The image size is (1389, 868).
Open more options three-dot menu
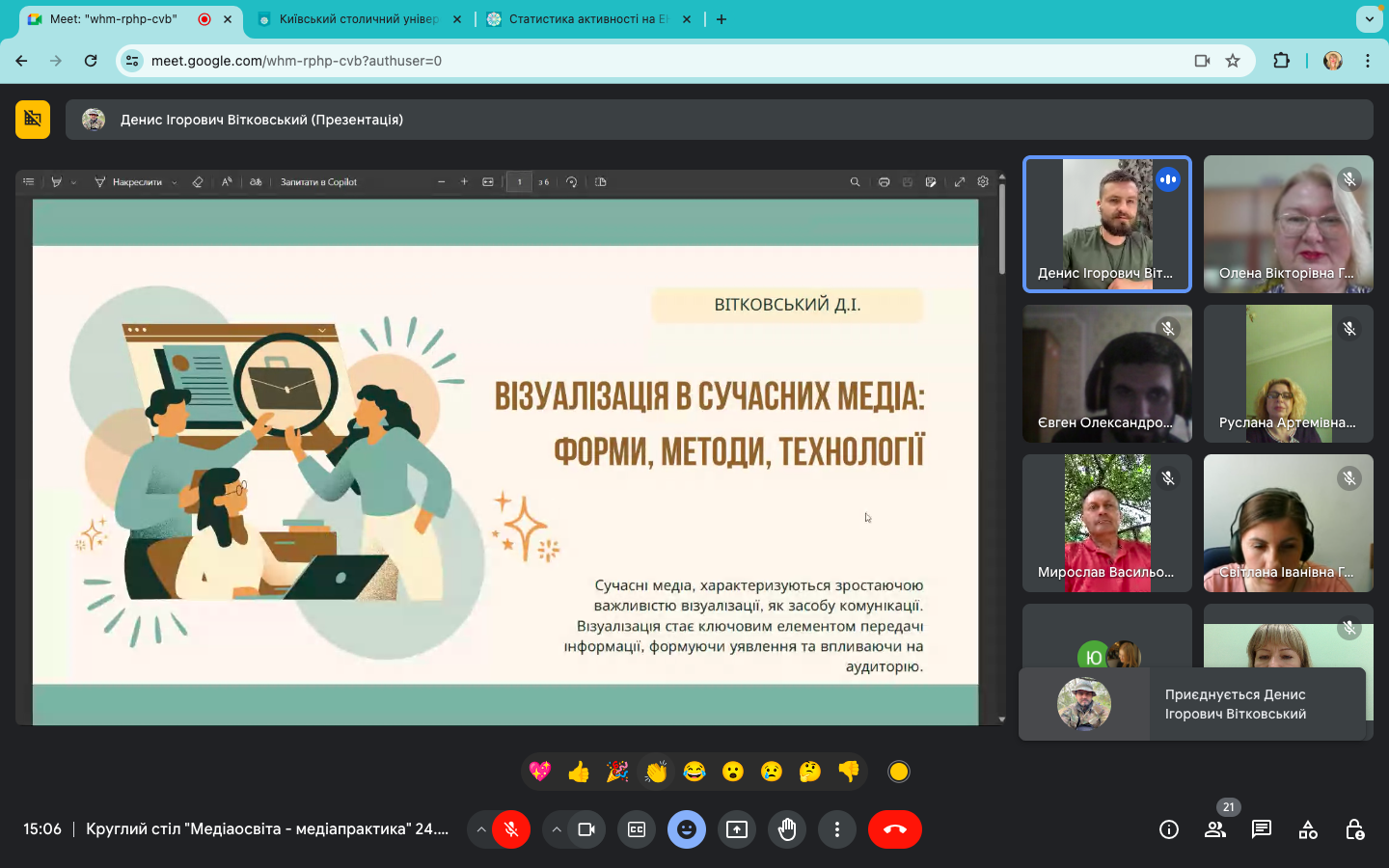(x=837, y=829)
